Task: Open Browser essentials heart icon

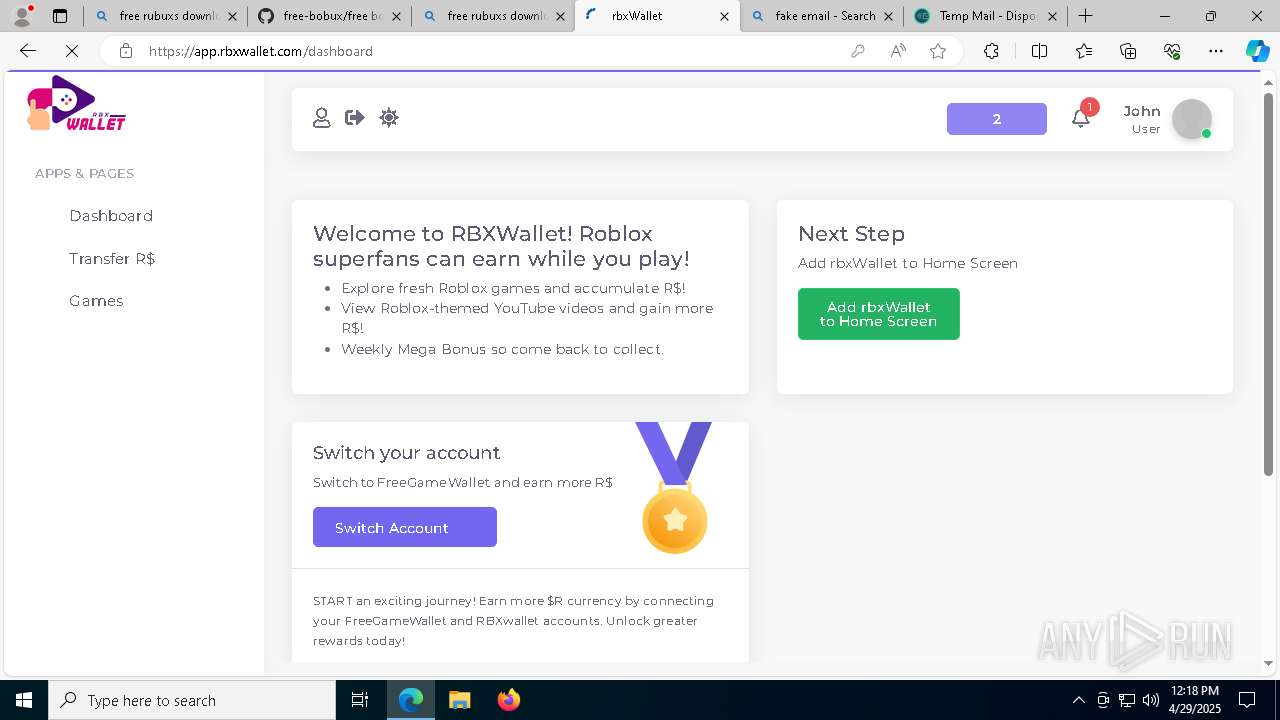Action: (1172, 51)
